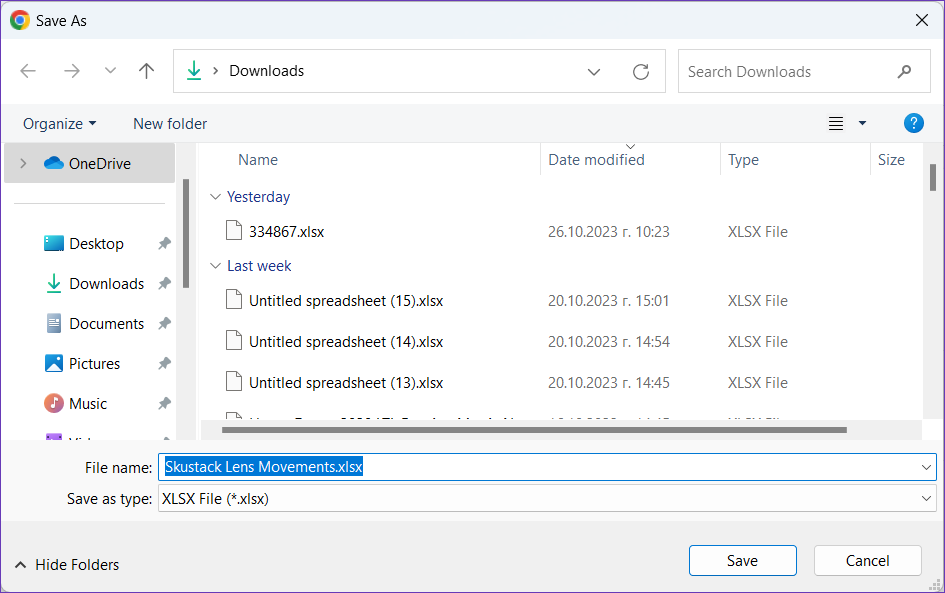Click New folder in the toolbar

click(170, 124)
